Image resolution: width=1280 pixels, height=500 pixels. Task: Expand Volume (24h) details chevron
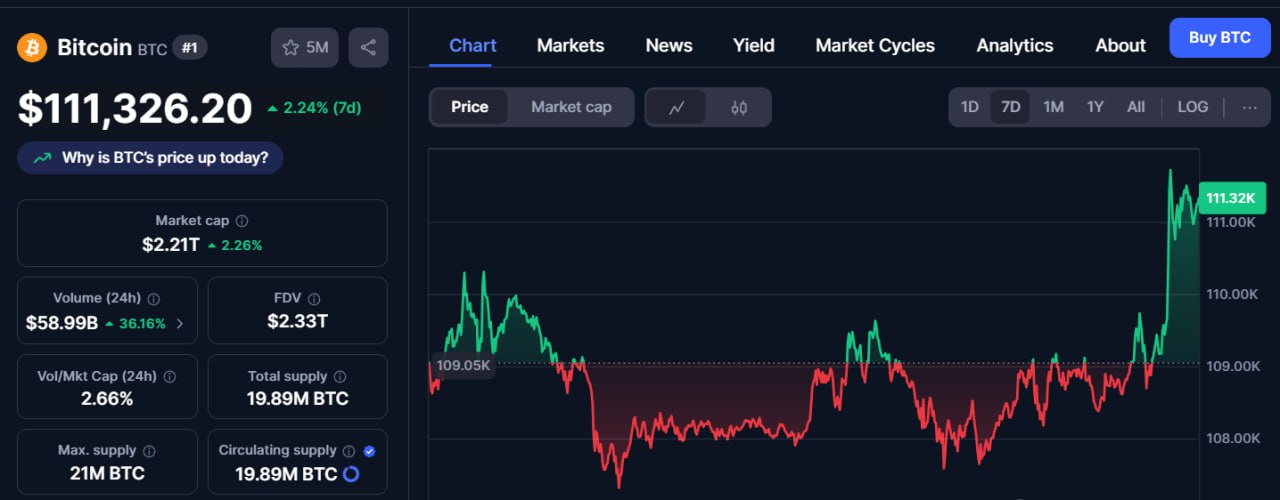pyautogui.click(x=180, y=323)
